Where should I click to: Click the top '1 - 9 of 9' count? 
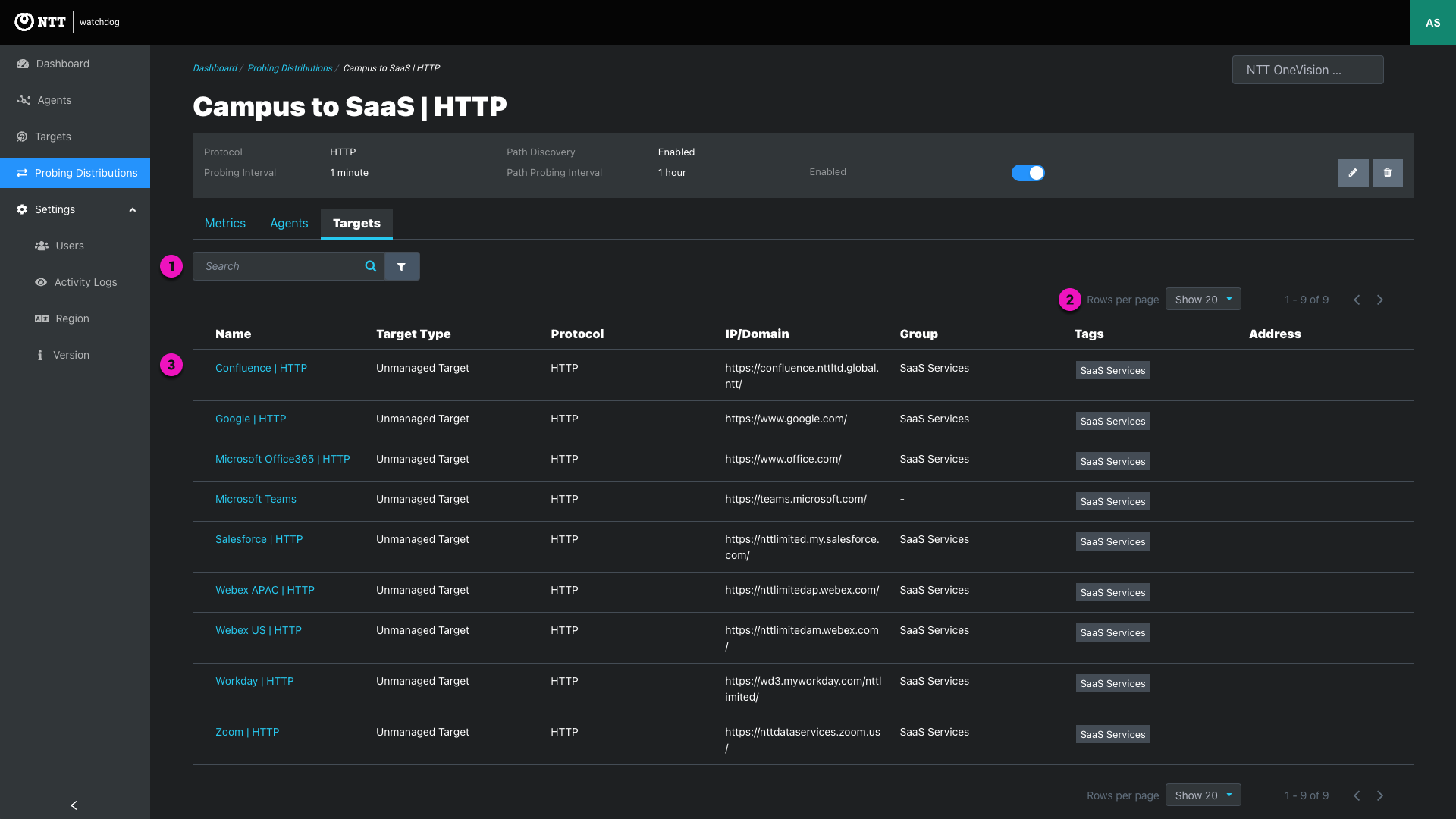(x=1306, y=300)
